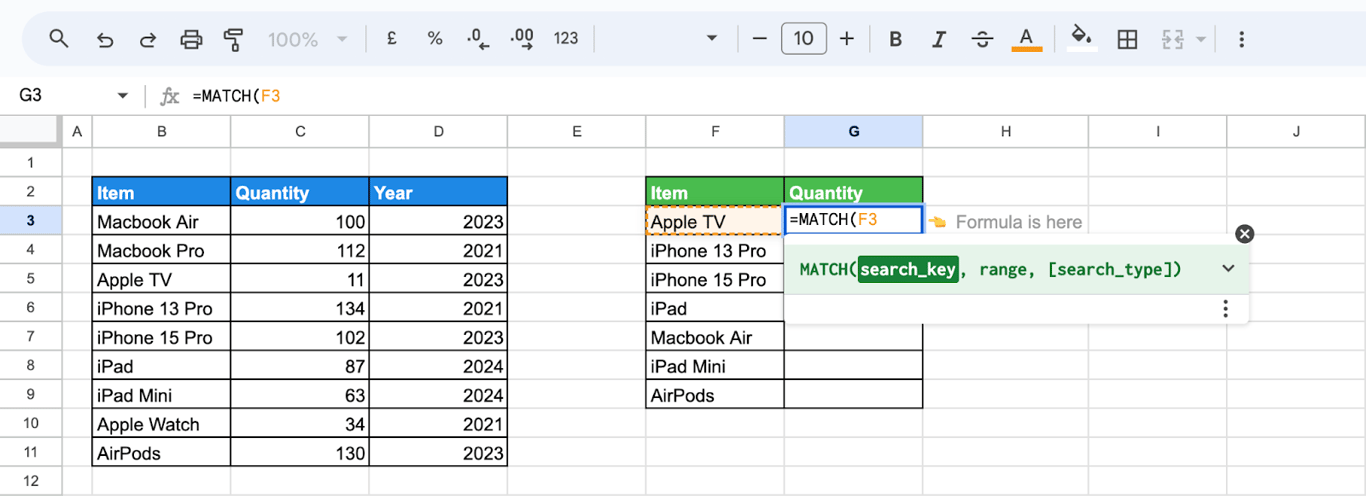Print the spreadsheet
This screenshot has height=496, width=1366.
click(x=191, y=39)
